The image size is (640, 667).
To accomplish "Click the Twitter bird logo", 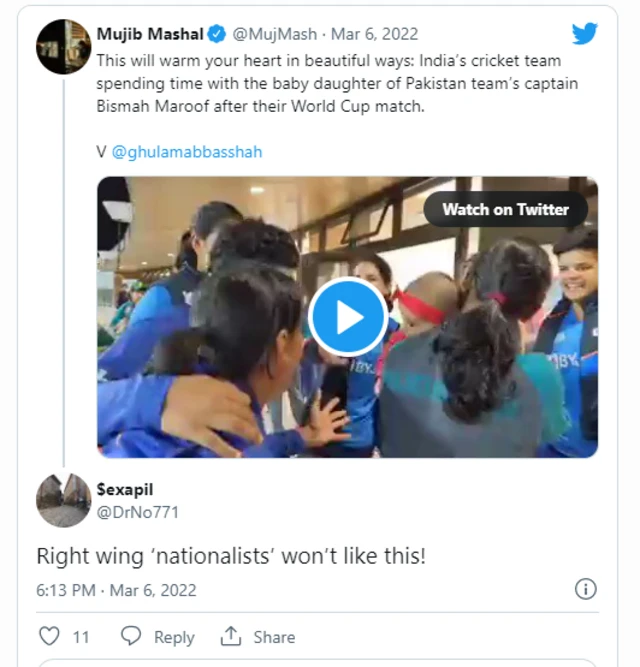I will (x=585, y=34).
